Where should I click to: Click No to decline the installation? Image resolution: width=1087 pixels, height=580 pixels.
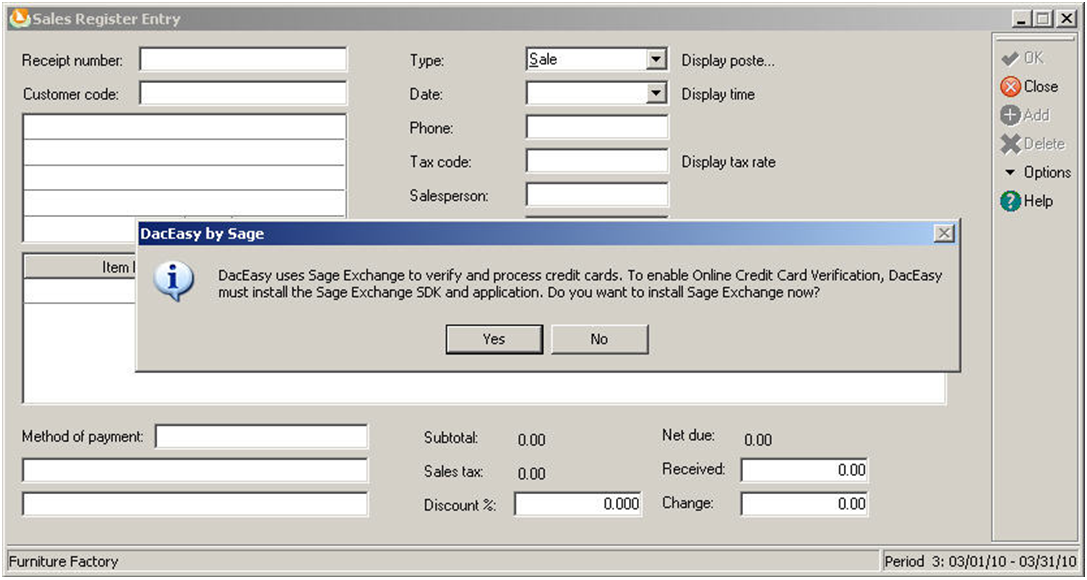(600, 339)
